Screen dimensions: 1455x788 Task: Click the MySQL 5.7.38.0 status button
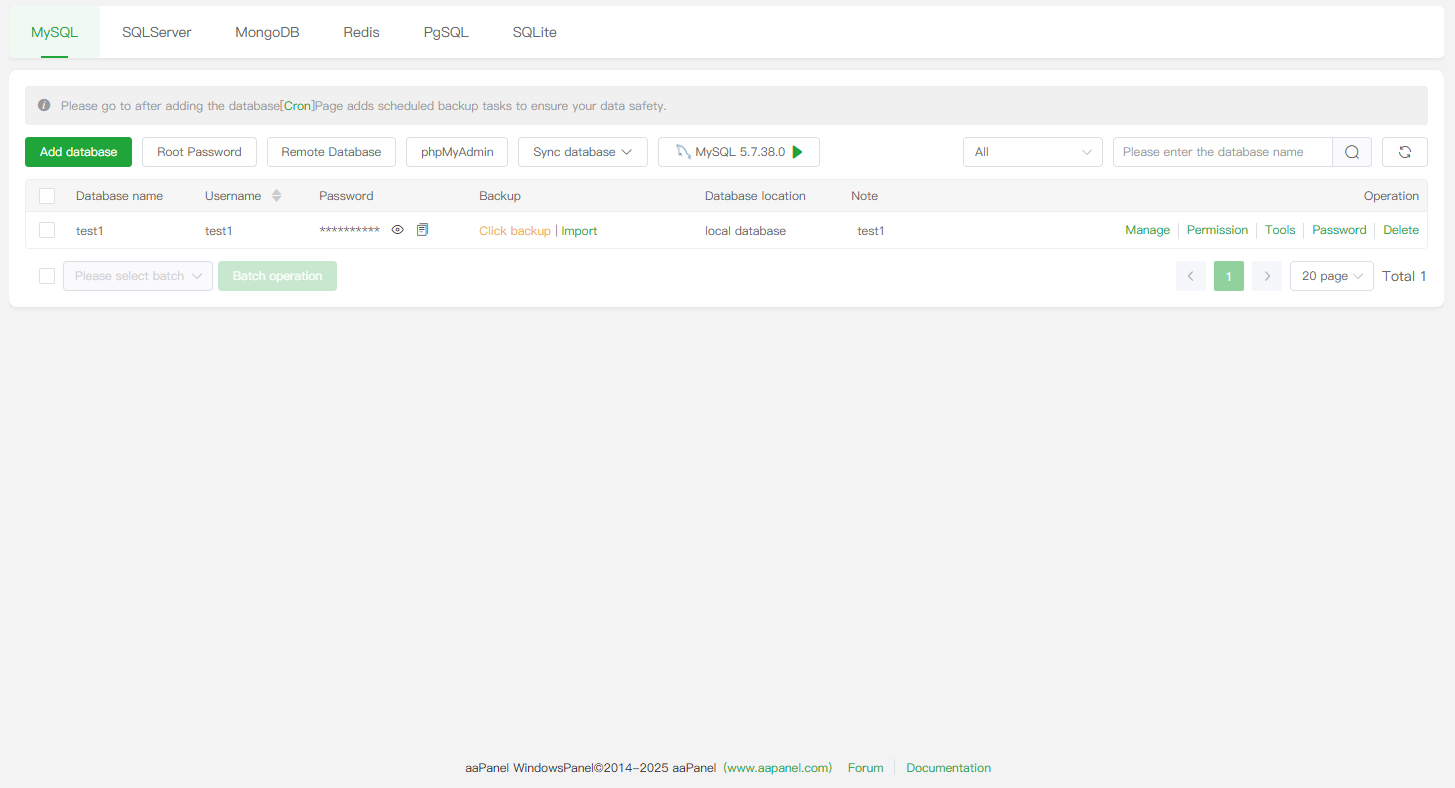tap(738, 152)
